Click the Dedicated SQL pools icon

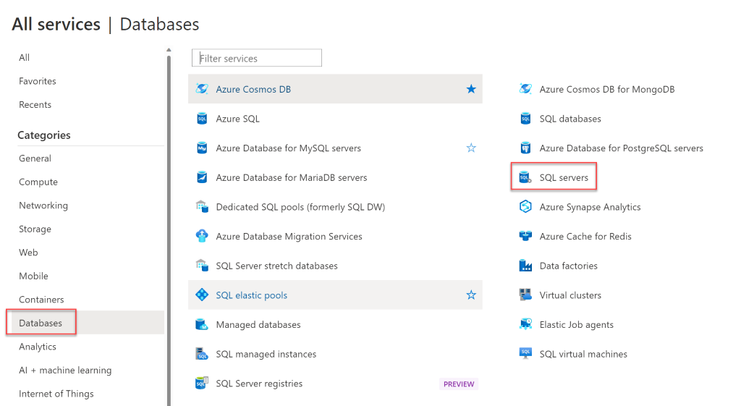tap(202, 207)
